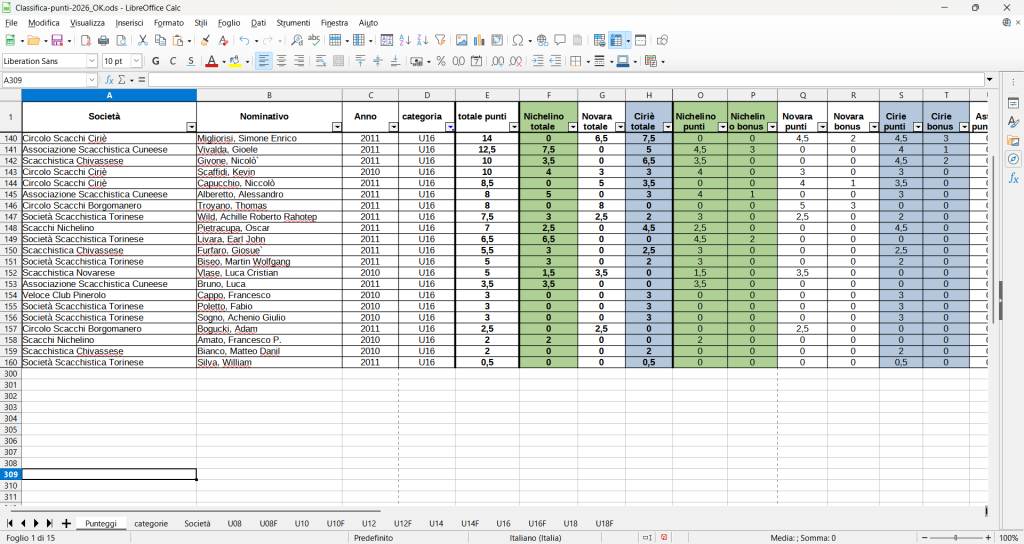Click the add new sheet plus button

pyautogui.click(x=66, y=523)
